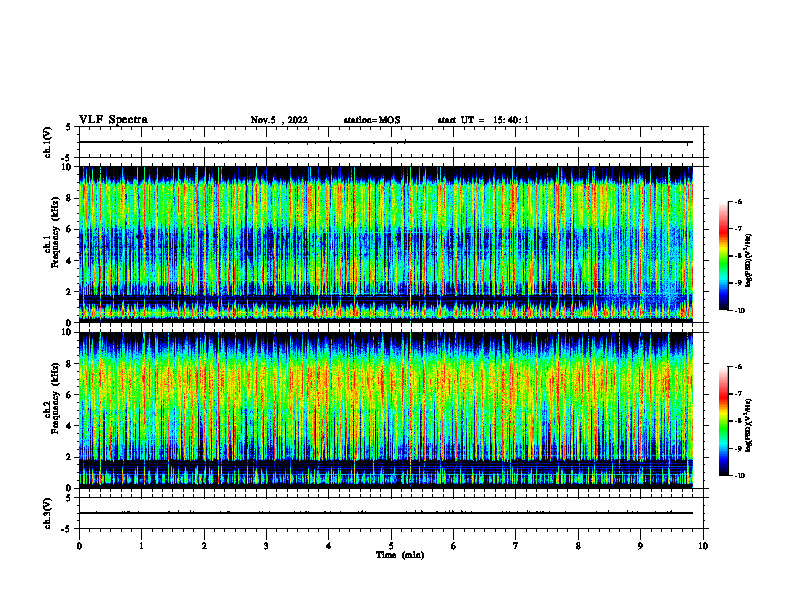The height and width of the screenshot is (612, 792).
Task: Click inside the ch.2 spectrogram panel
Action: pyautogui.click(x=386, y=410)
